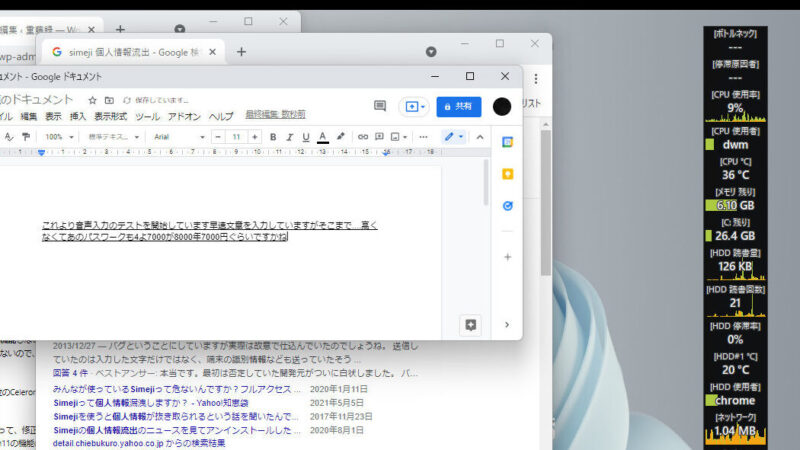Screen dimensions: 800x450
Task: Click the Docs document vertical scrollbar
Action: tap(486, 182)
